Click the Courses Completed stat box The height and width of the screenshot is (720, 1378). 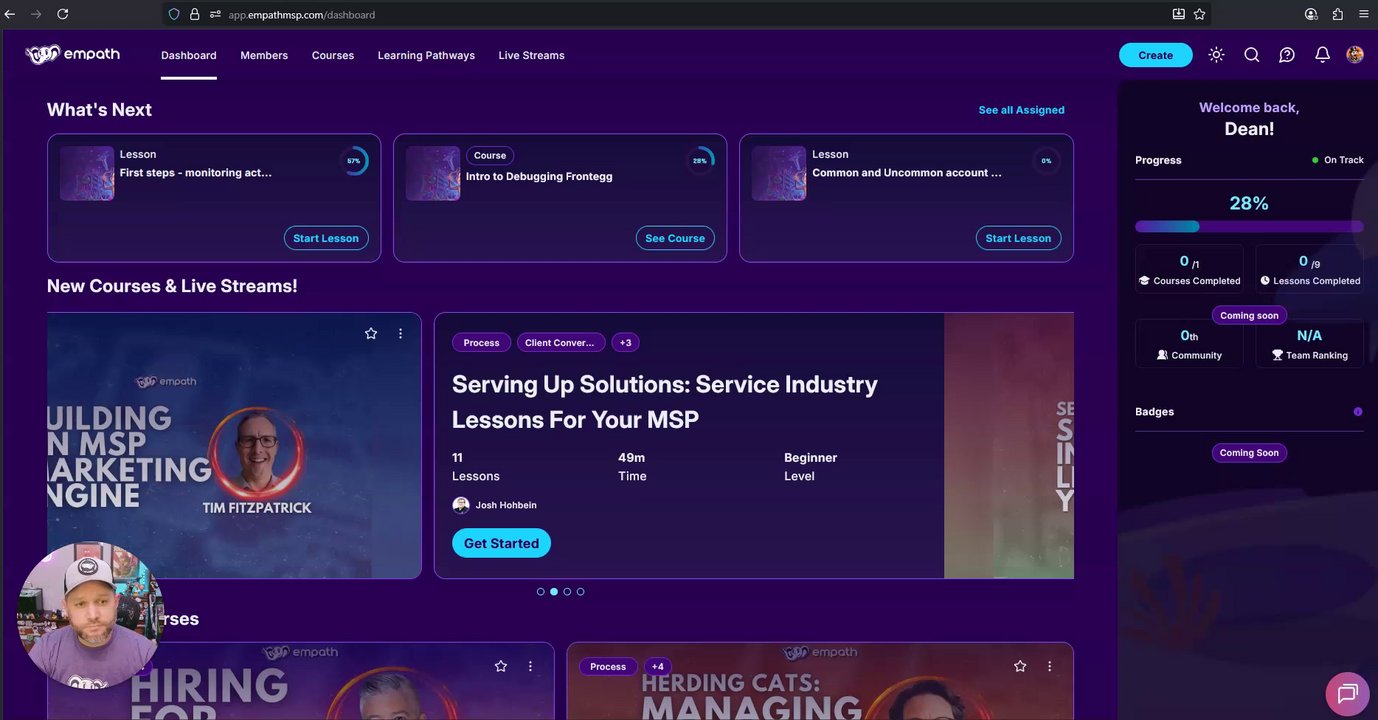1190,269
